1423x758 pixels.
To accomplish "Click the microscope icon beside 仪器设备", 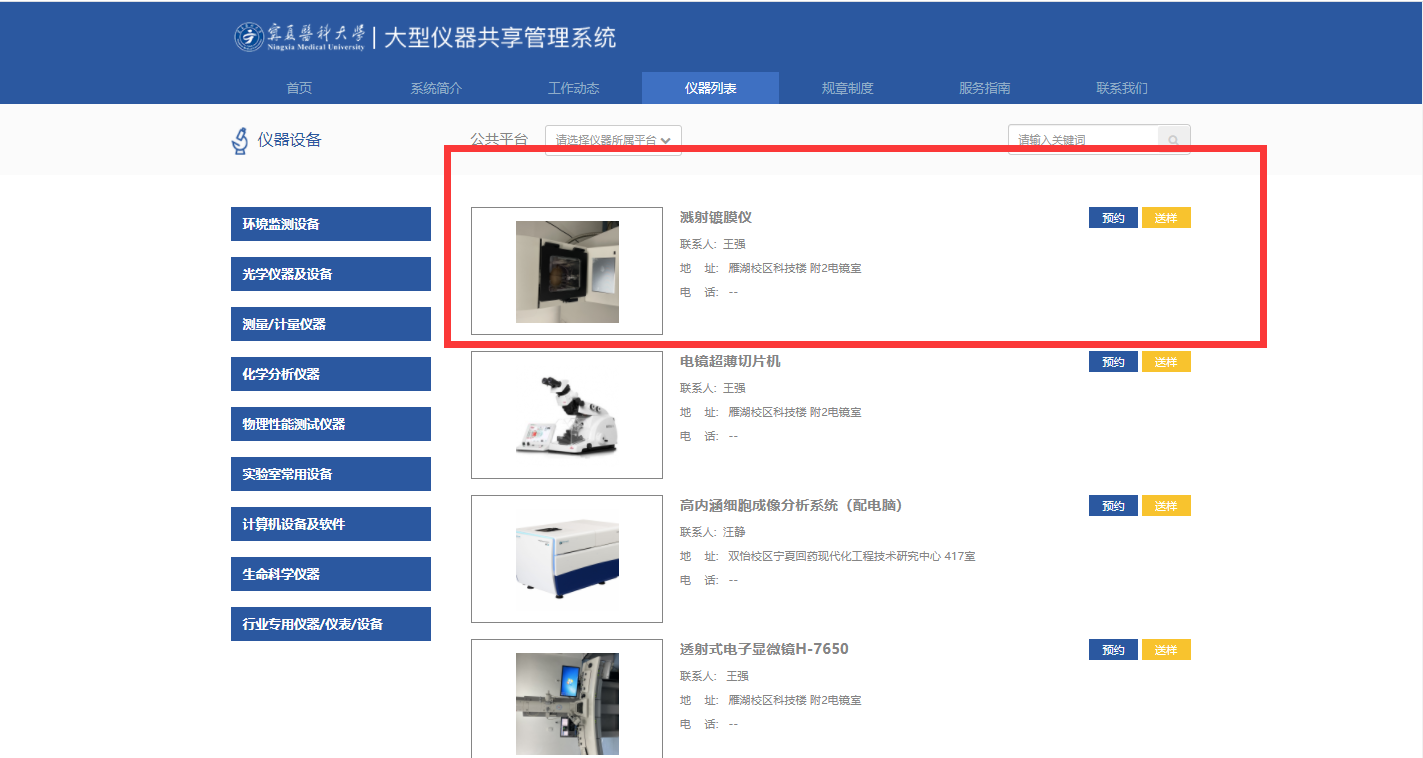I will (240, 141).
